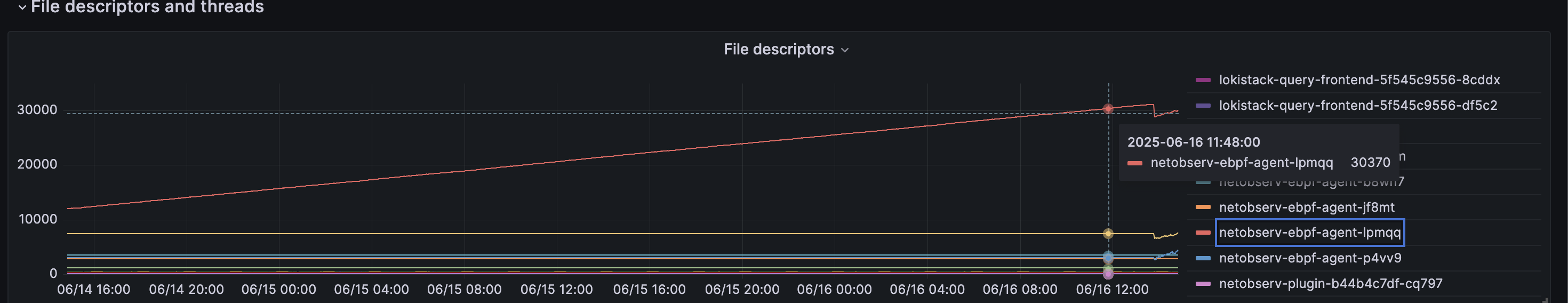
Task: Click the 06/16 12:00 x-axis label
Action: [1112, 290]
